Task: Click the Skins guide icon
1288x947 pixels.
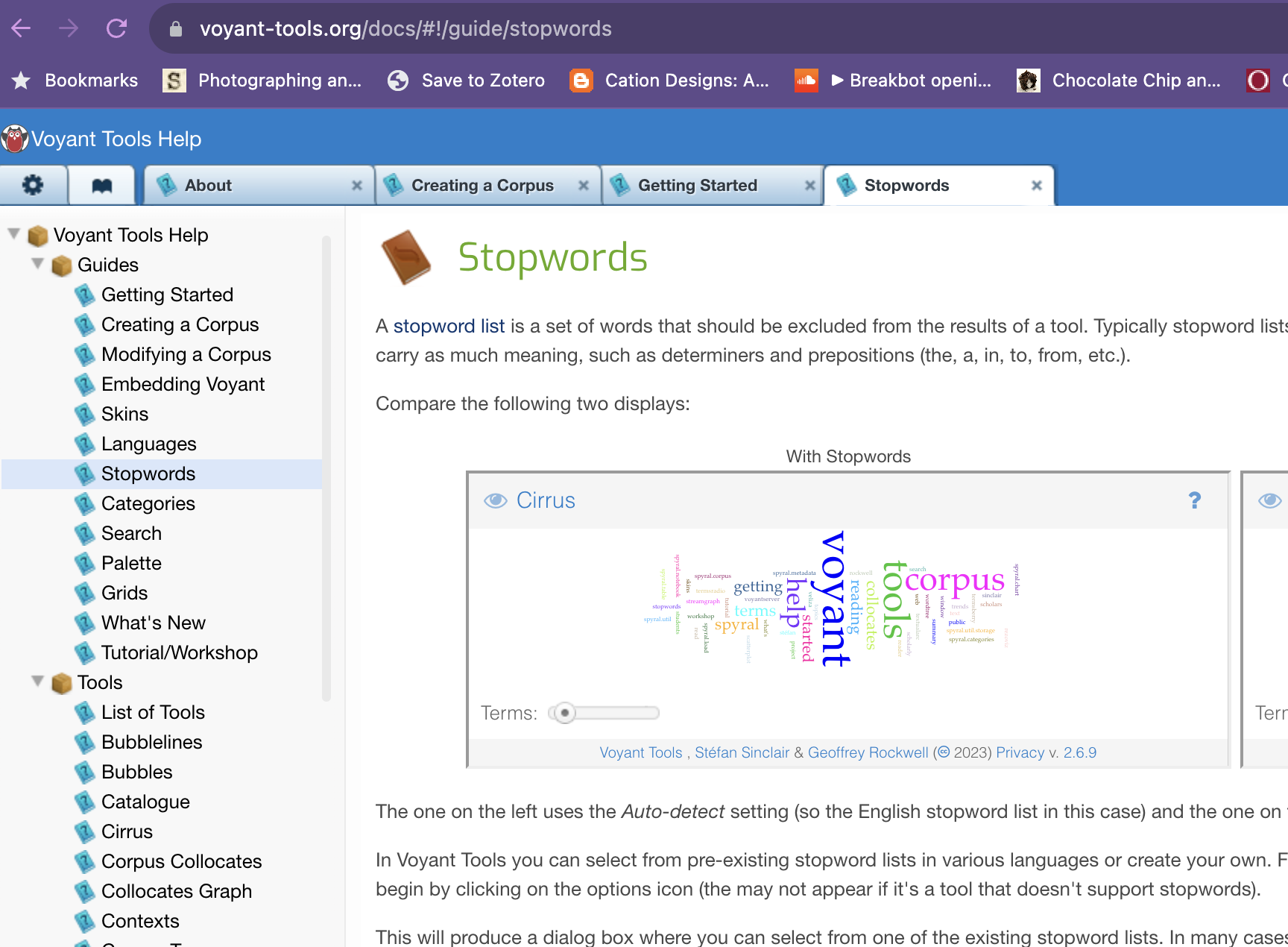Action: [85, 415]
